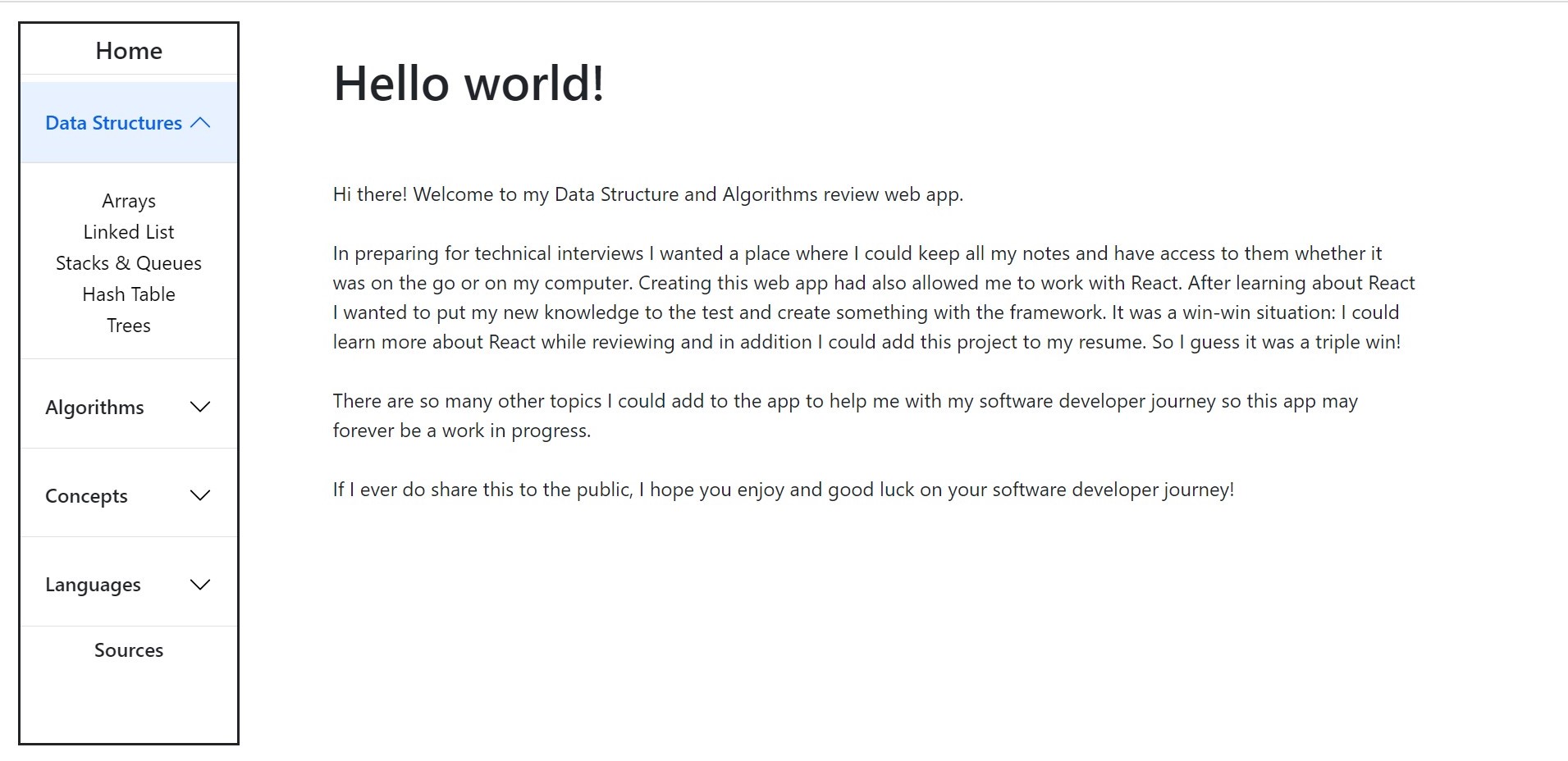Expand the Concepts accordion label
Image resolution: width=1568 pixels, height=761 pixels.
[x=86, y=496]
